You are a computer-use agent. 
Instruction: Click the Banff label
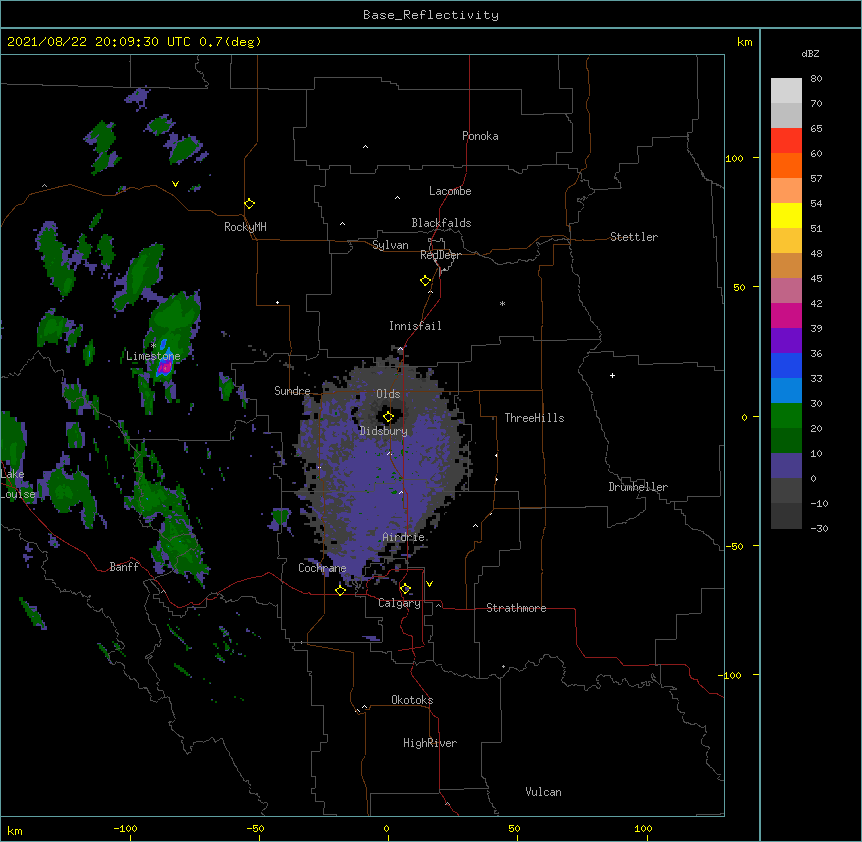(x=124, y=567)
